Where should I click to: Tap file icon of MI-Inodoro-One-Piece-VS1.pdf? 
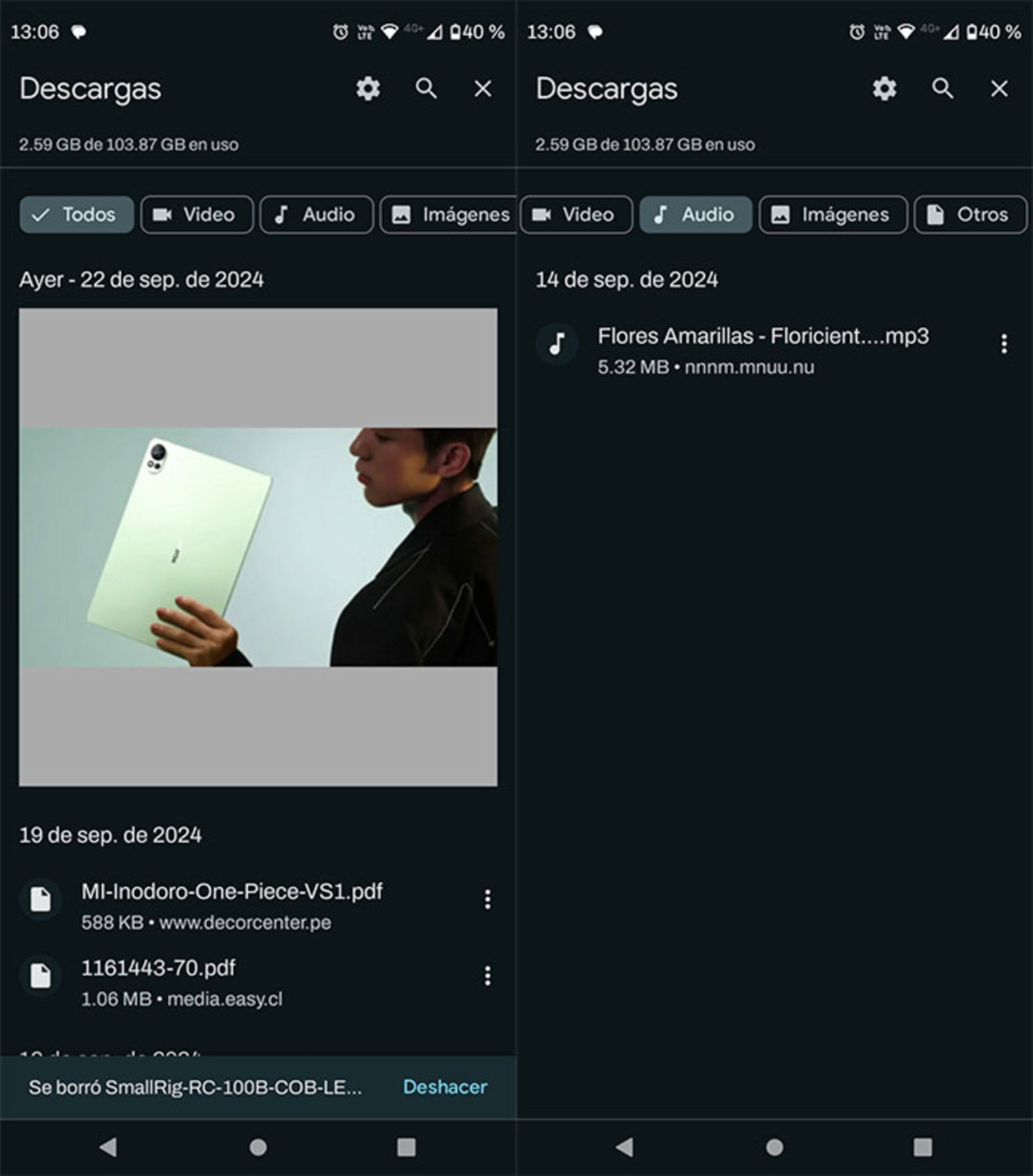(40, 899)
